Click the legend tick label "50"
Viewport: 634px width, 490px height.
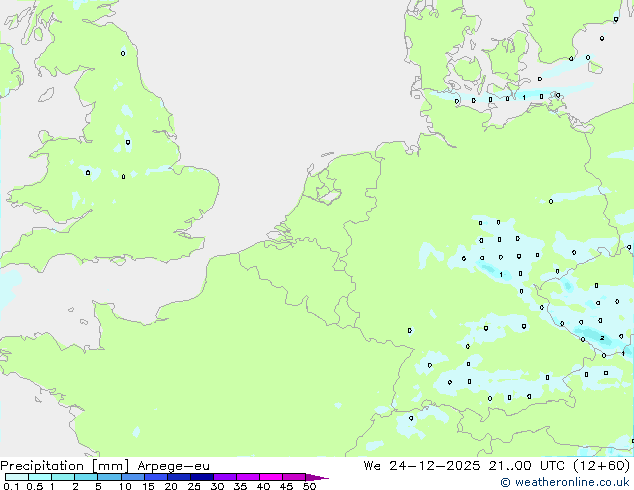pyautogui.click(x=309, y=487)
